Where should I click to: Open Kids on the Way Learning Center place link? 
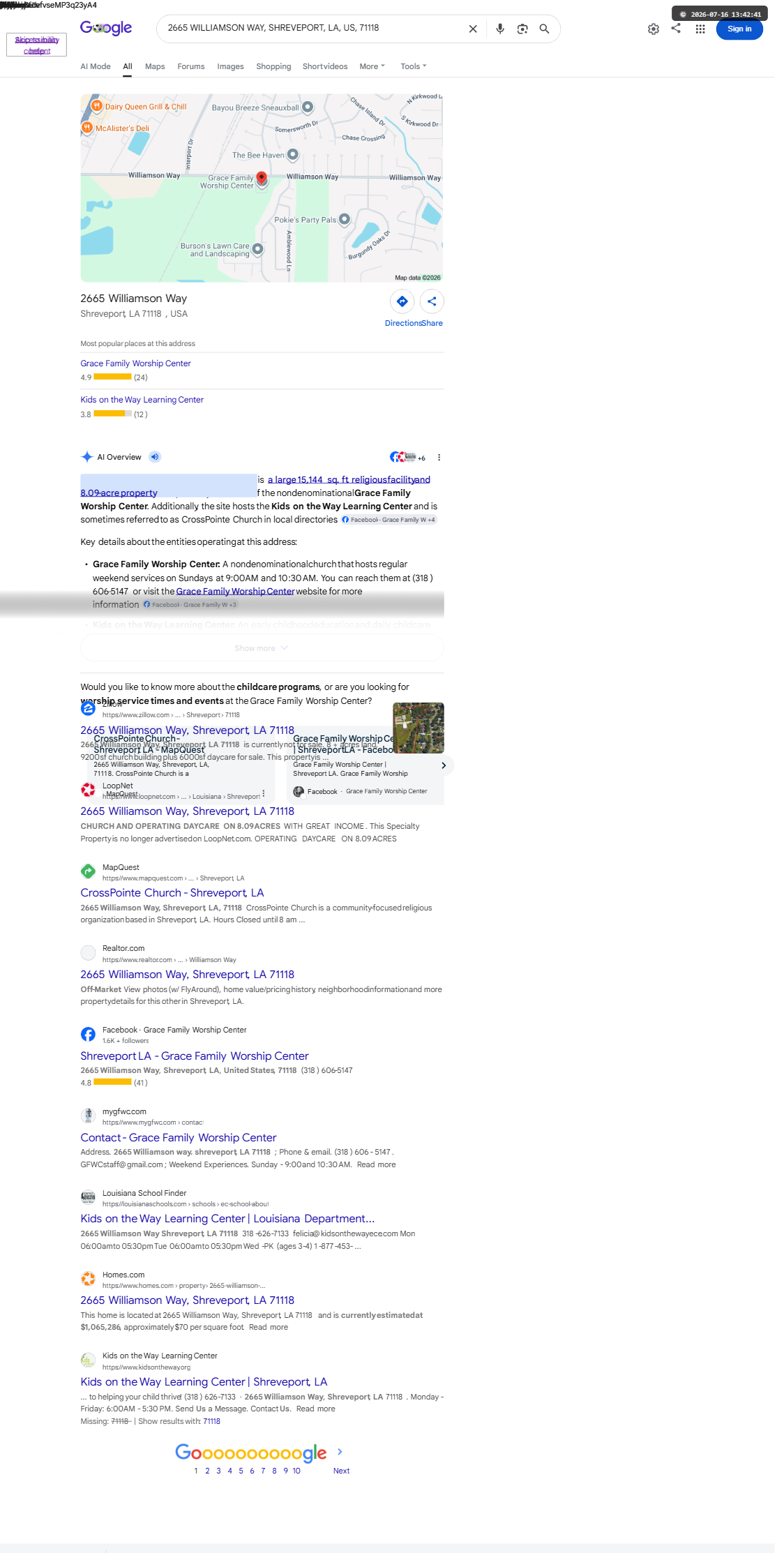(x=142, y=400)
